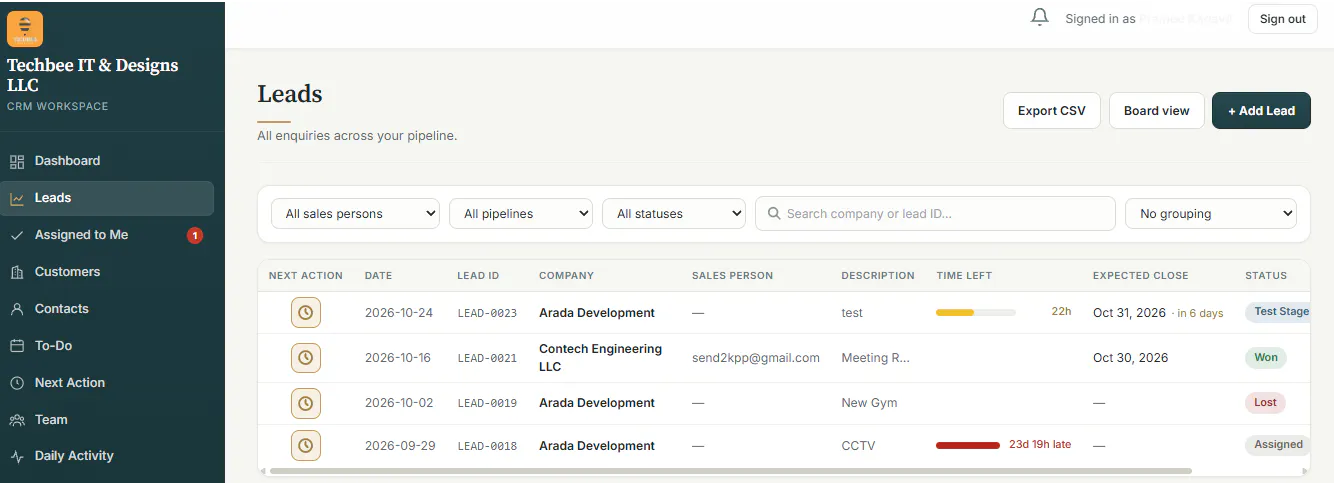Screen dimensions: 1334x483
Task: Click next action clock for LEAD-0023
Action: [x=306, y=313]
